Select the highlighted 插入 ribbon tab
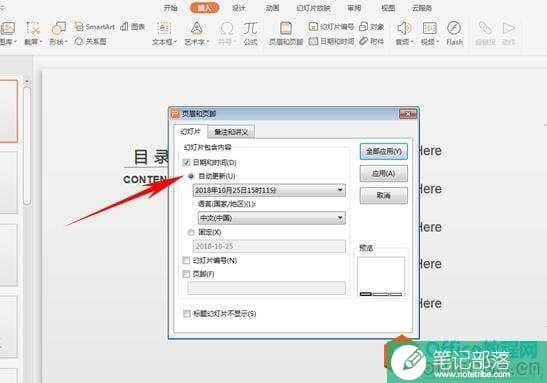The image size is (547, 383). pos(204,8)
